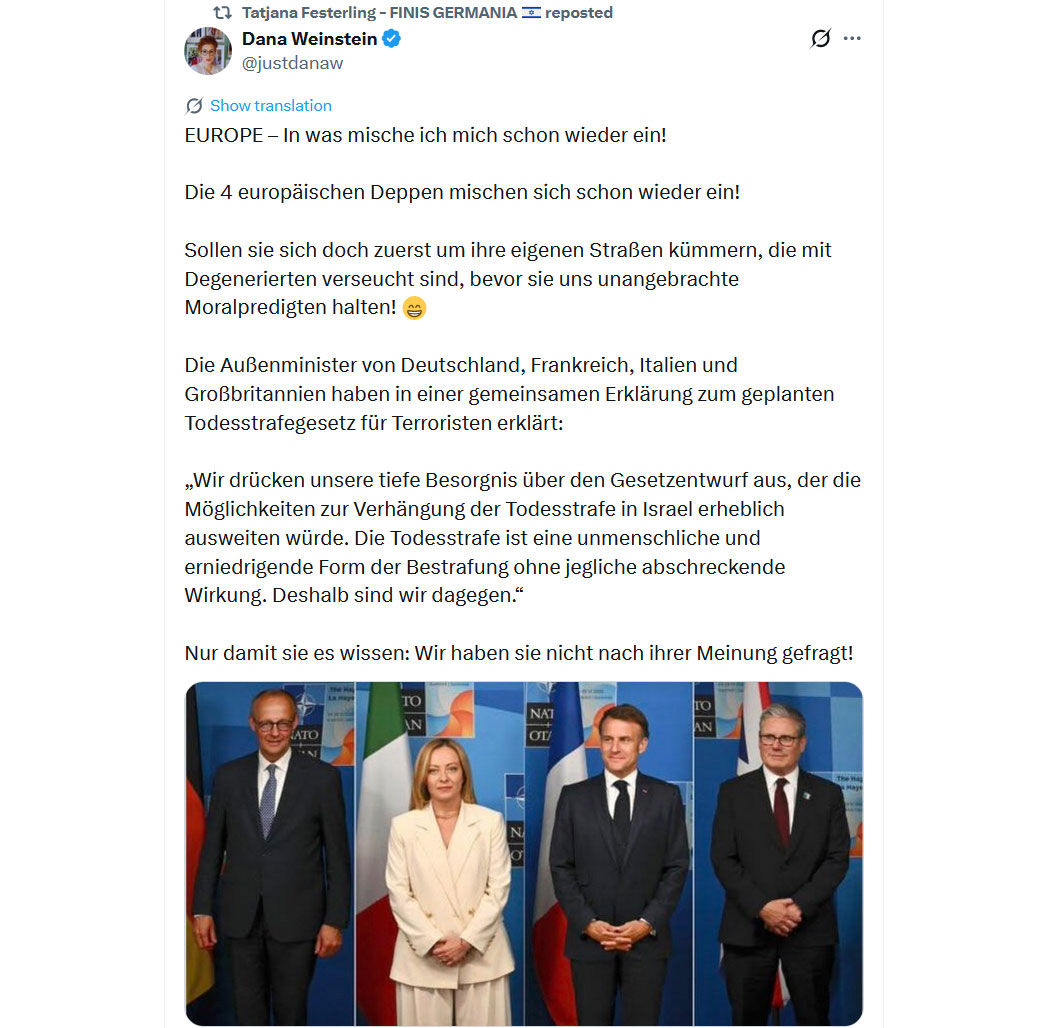Open the three-dot more options menu
This screenshot has width=1050, height=1028.
(x=852, y=38)
